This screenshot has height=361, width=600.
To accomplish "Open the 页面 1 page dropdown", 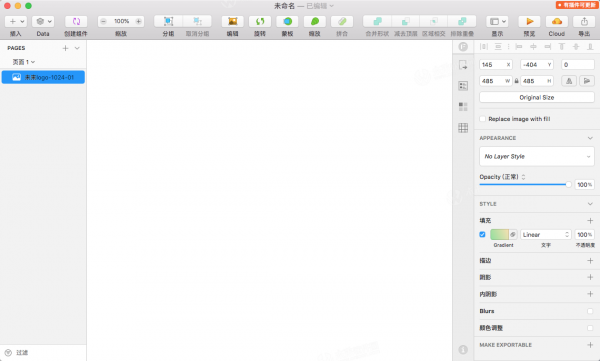I will pos(24,62).
